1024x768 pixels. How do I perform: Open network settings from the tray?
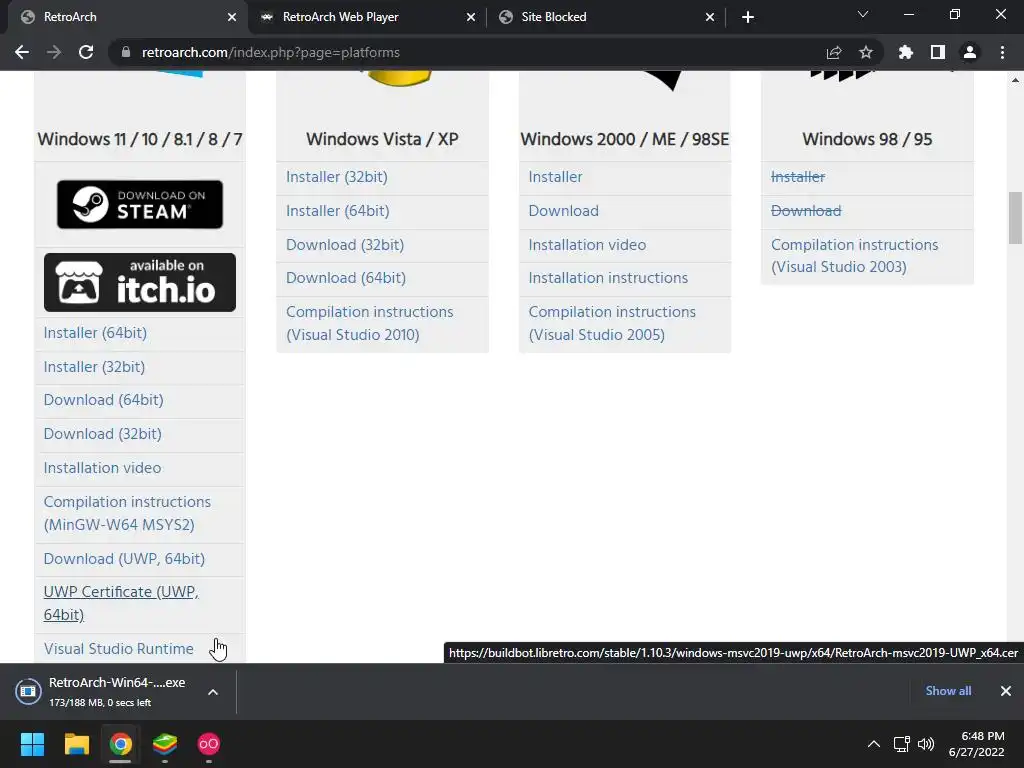[902, 744]
